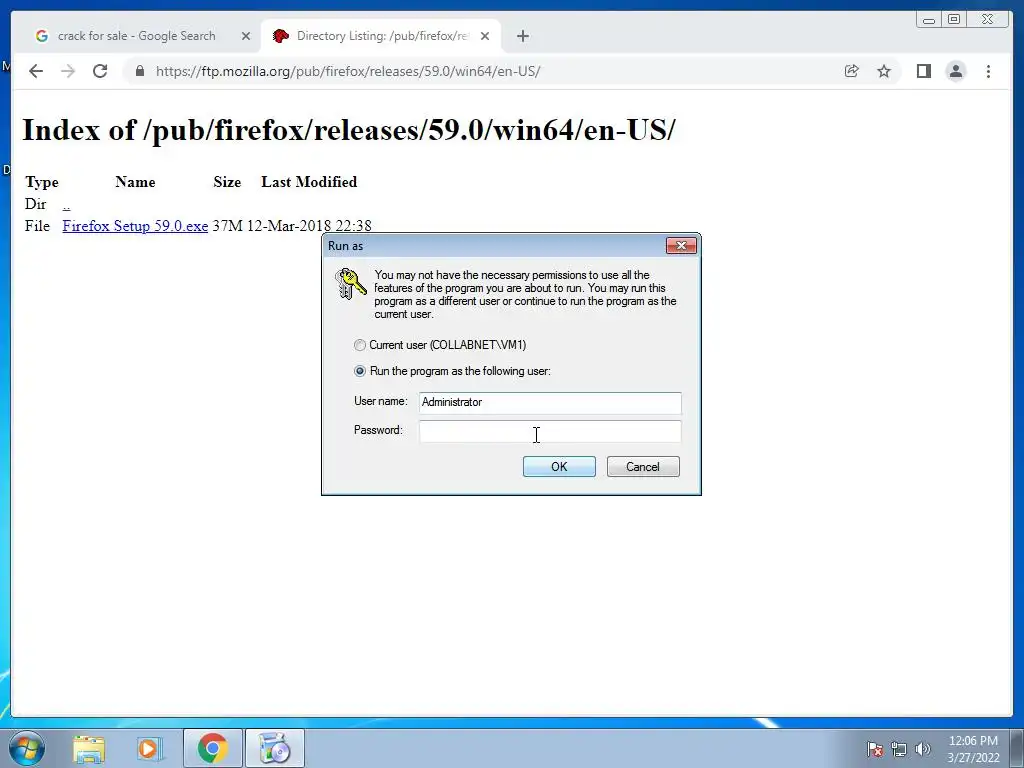
Task: Open the Chrome profile avatar
Action: (x=955, y=71)
